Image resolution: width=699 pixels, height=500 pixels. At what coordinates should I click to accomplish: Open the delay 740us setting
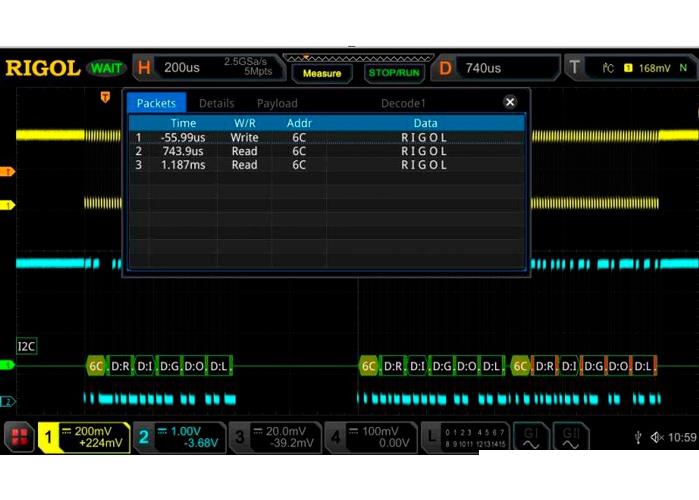[x=495, y=68]
